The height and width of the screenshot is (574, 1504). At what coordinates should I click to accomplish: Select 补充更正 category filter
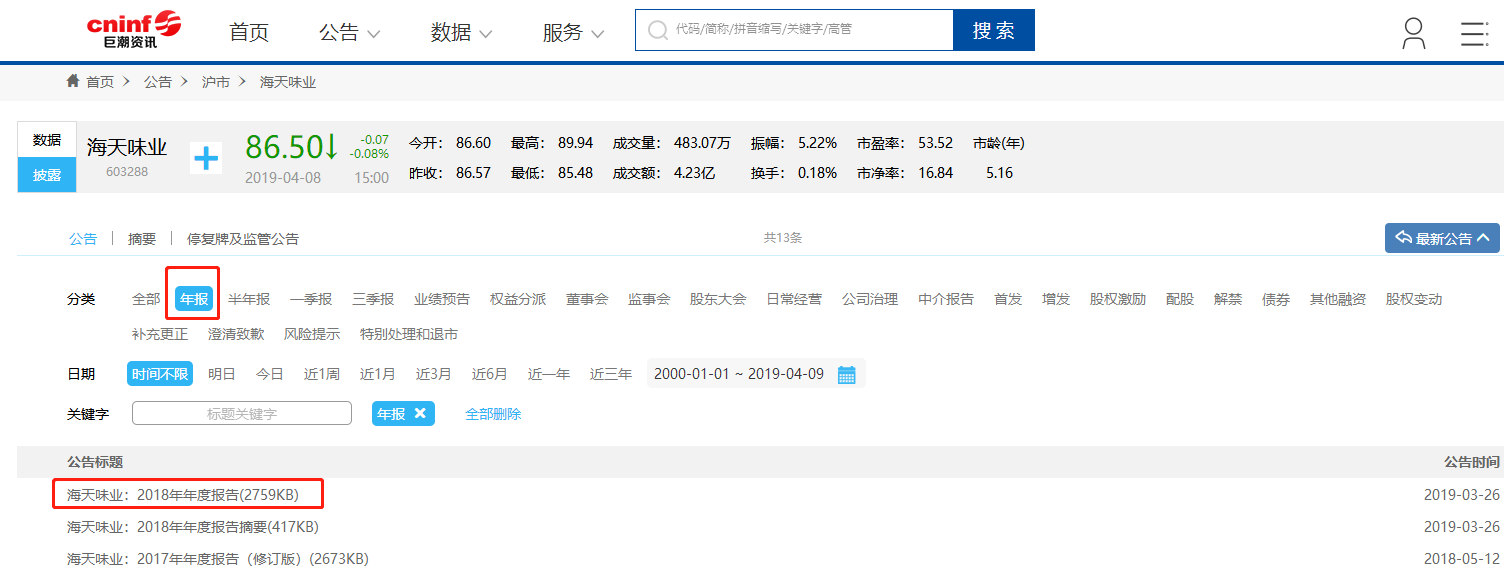point(160,334)
